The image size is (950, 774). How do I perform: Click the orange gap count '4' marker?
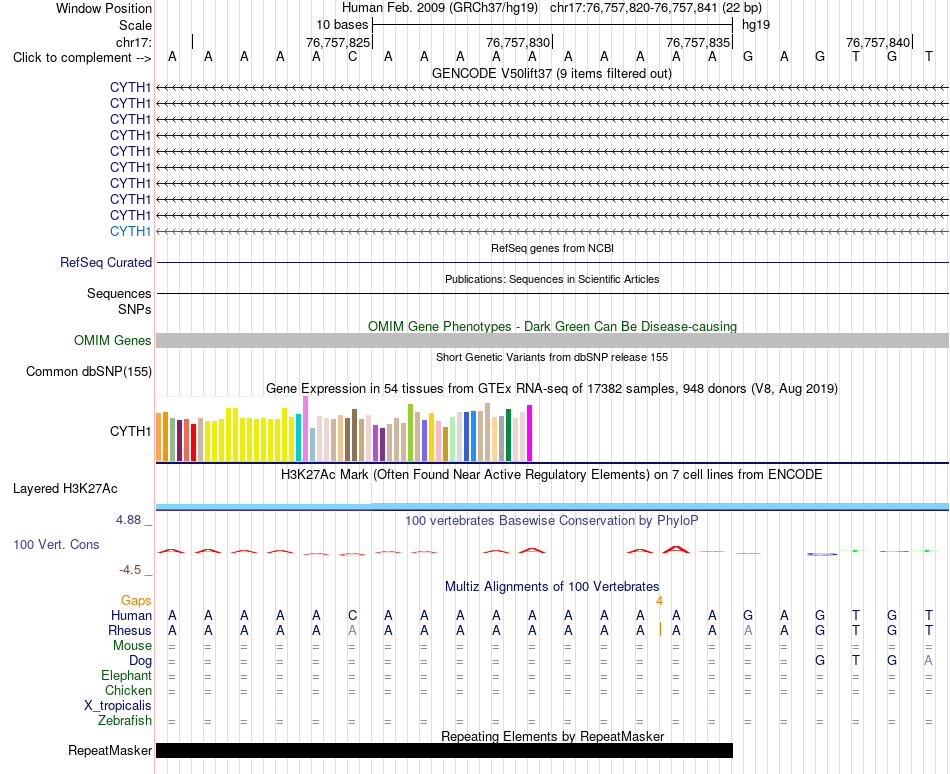[659, 601]
